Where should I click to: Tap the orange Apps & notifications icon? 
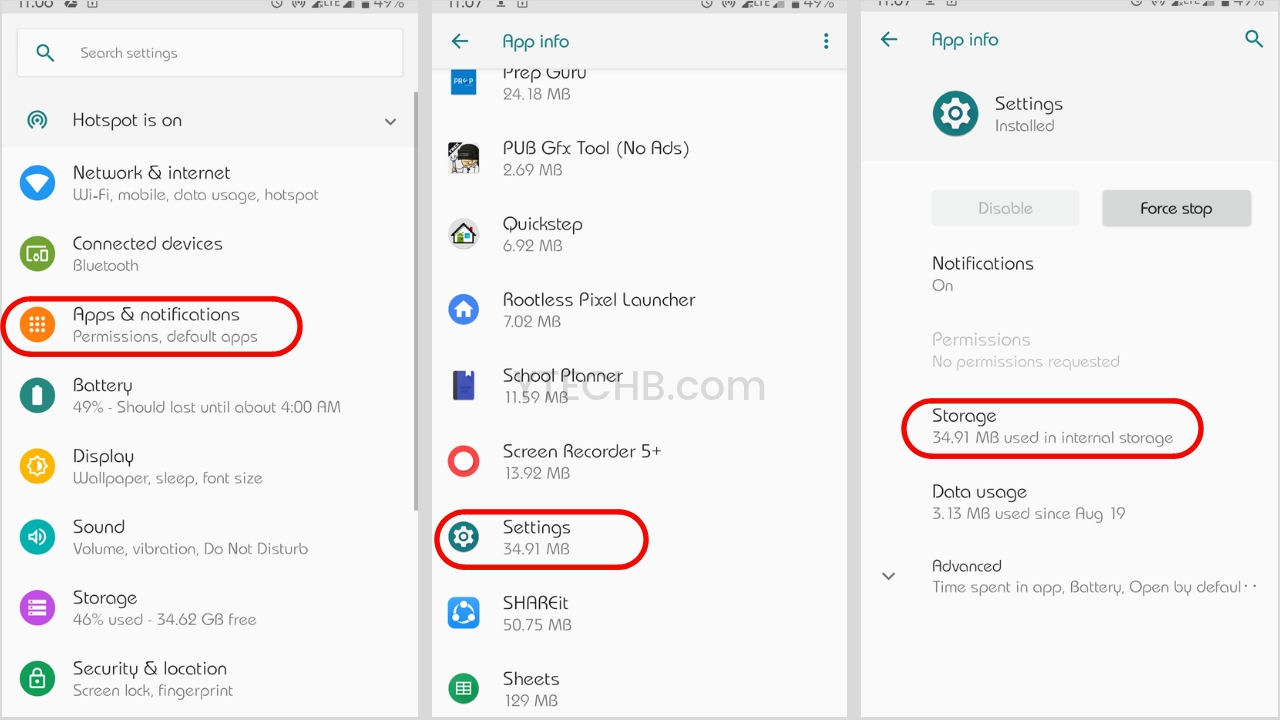(38, 325)
